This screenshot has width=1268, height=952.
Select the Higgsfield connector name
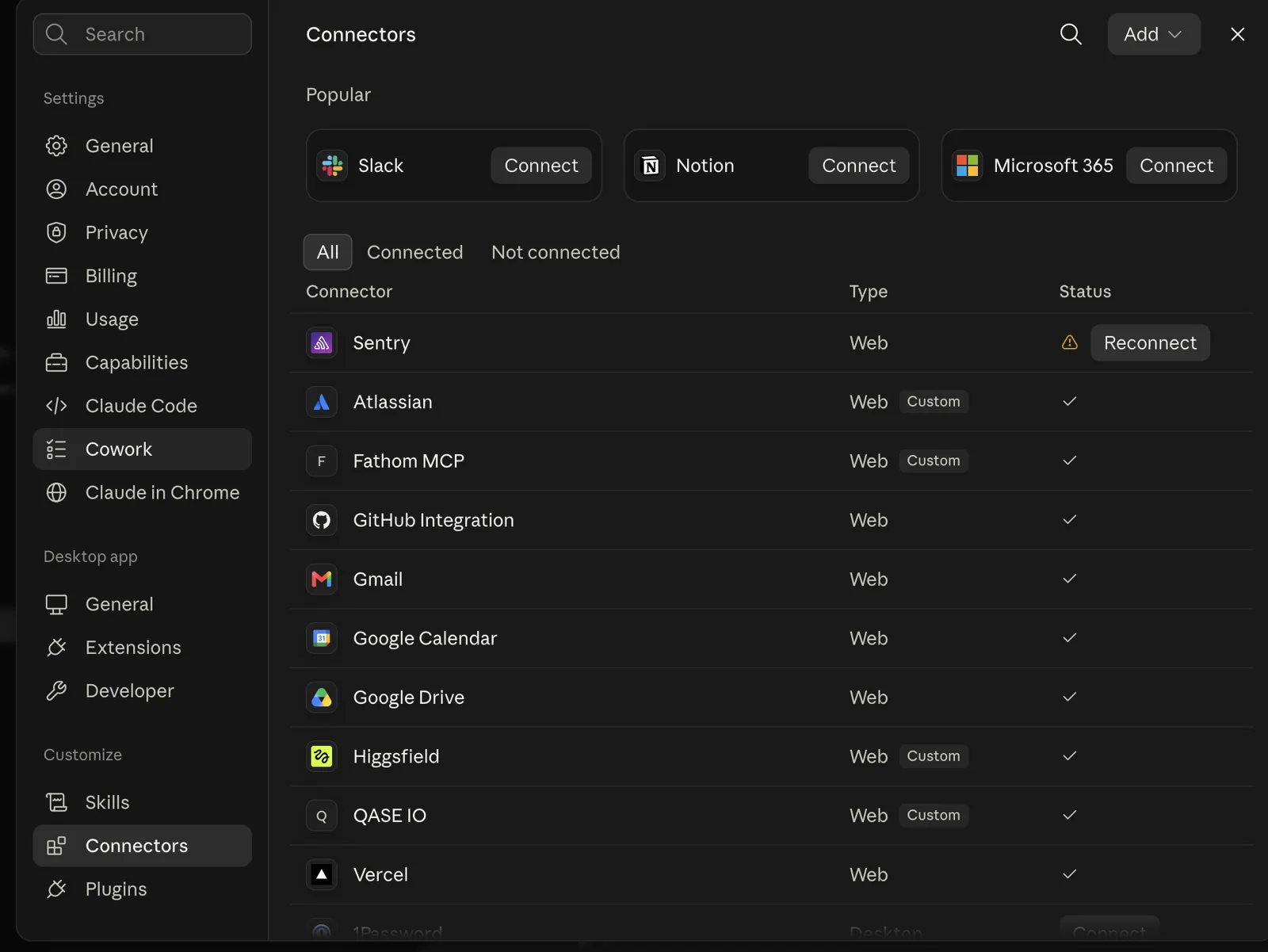(x=396, y=756)
